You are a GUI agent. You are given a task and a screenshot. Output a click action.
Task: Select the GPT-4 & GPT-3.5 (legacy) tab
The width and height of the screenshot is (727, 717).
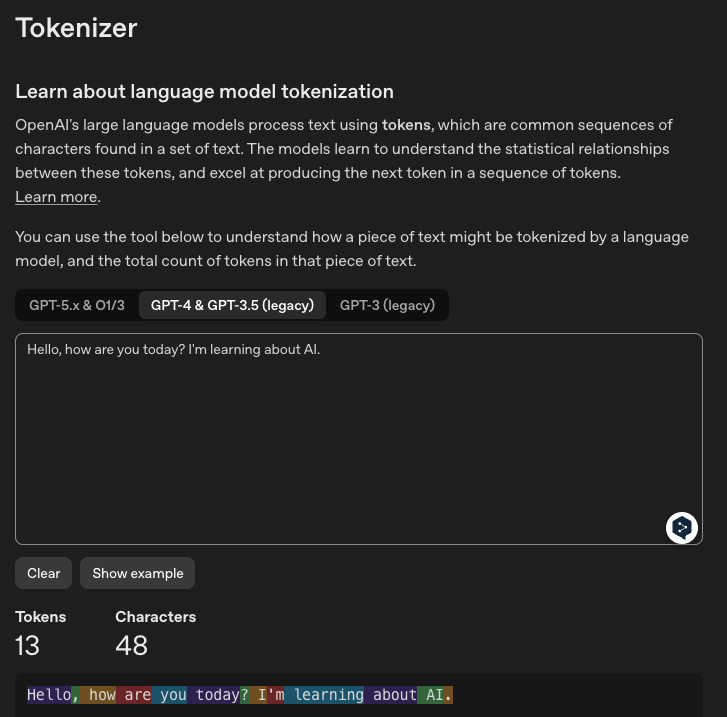pyautogui.click(x=232, y=305)
